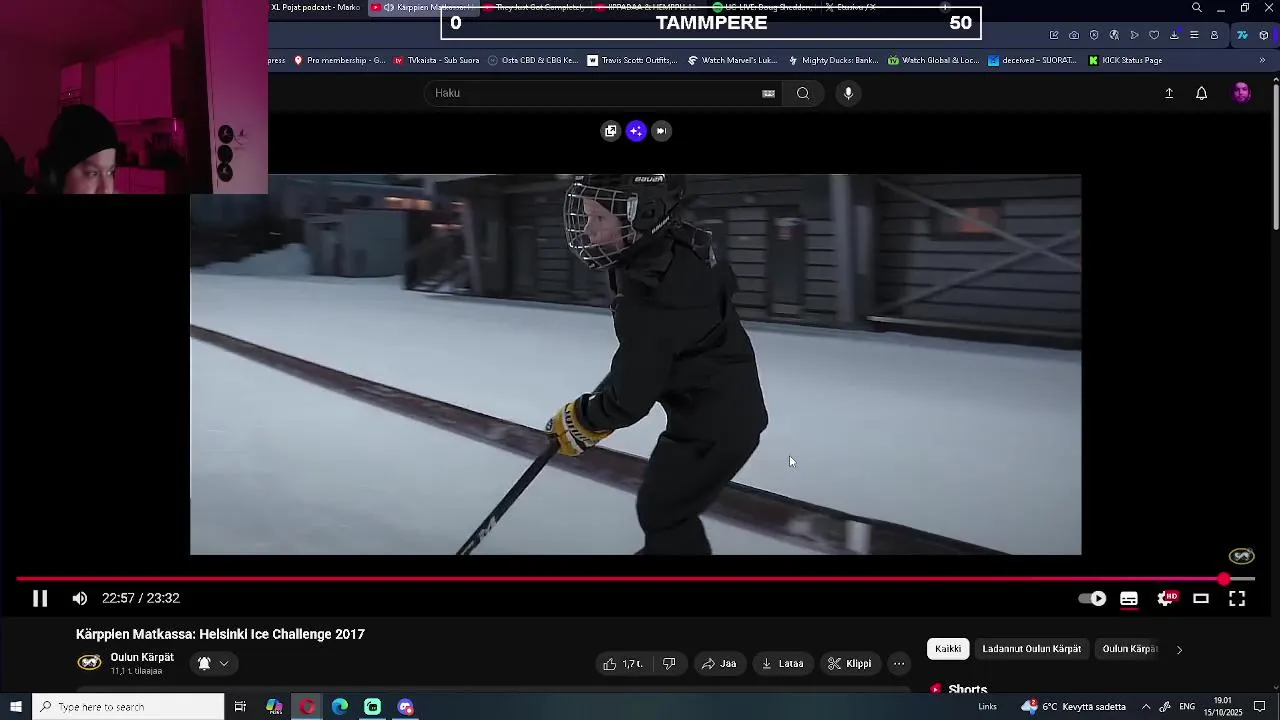Create a clip with Klippi
The image size is (1280, 720).
point(850,663)
